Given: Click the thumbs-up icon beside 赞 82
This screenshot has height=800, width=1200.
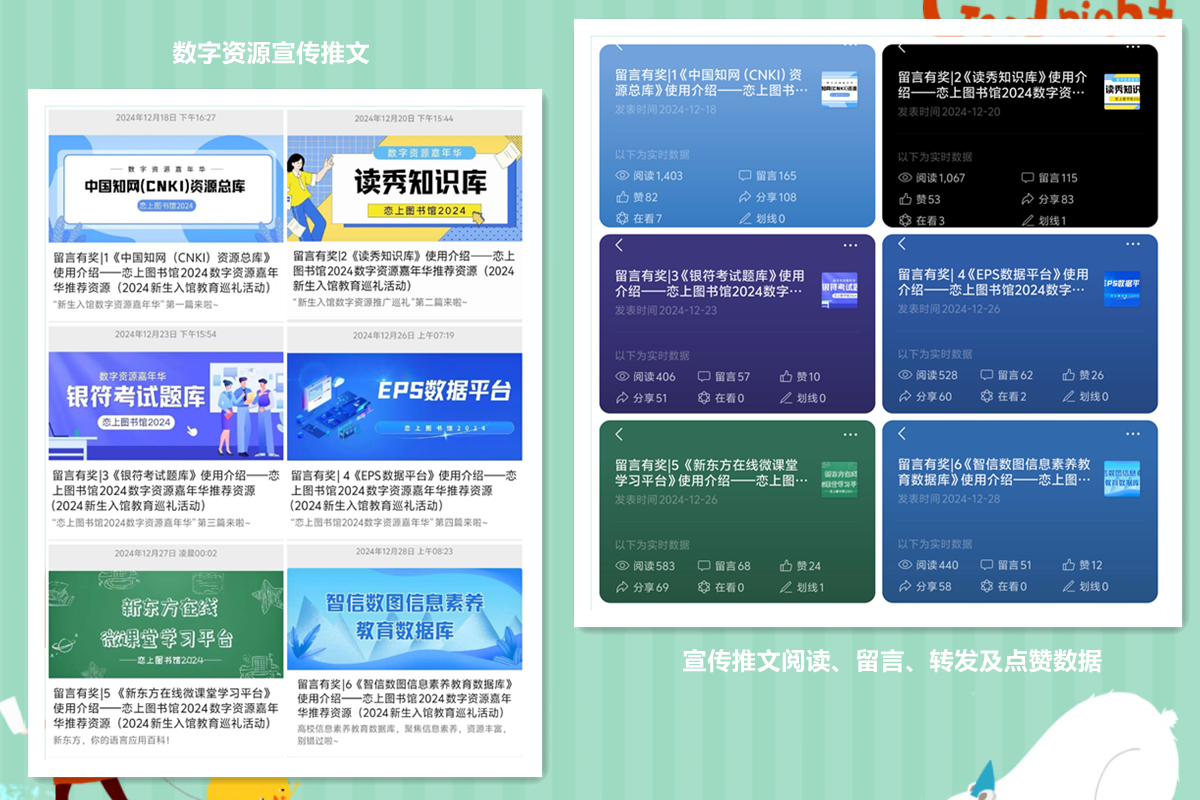Looking at the screenshot, I should (622, 198).
